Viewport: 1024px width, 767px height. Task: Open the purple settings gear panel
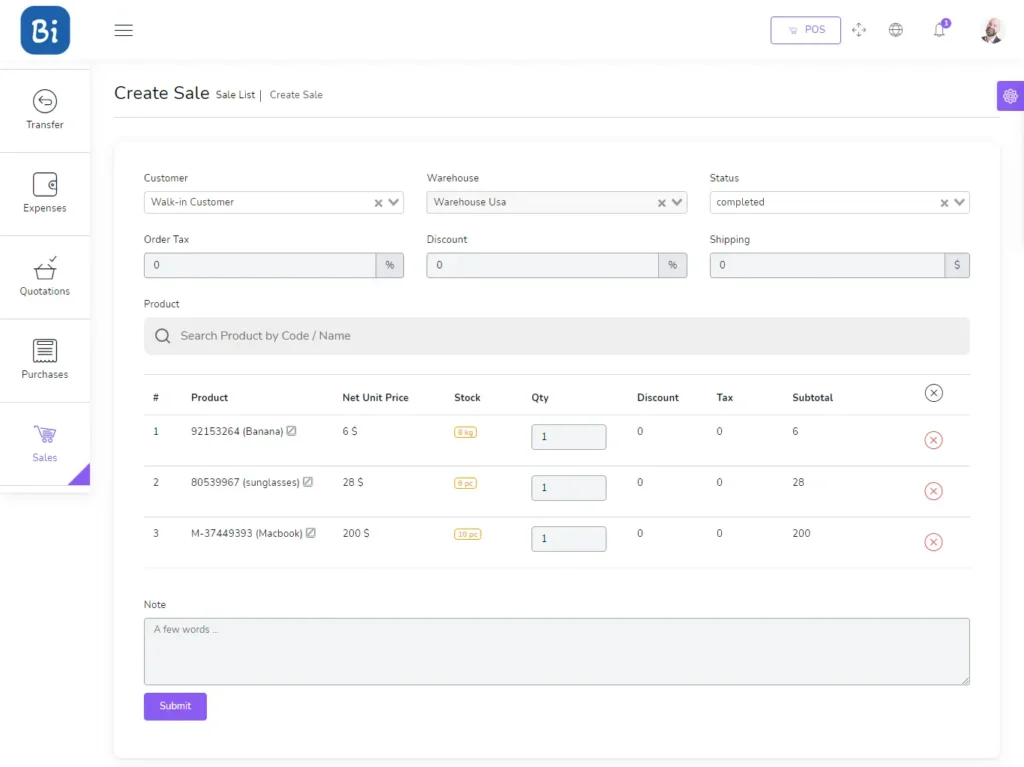[1010, 96]
